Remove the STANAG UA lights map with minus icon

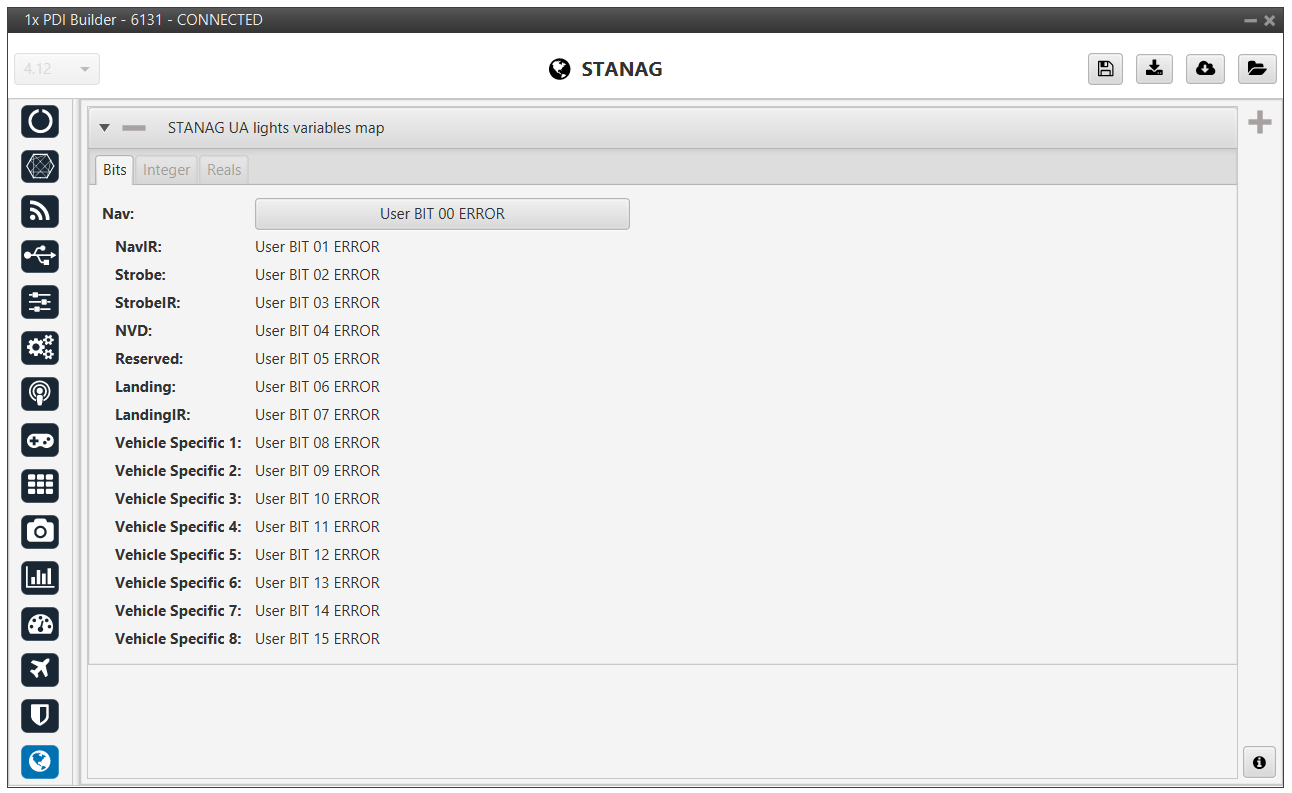[134, 128]
